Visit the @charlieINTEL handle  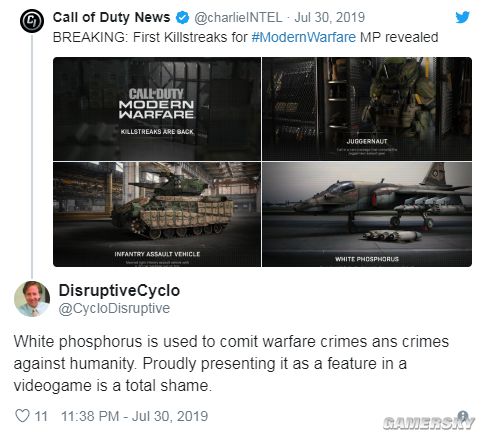(x=238, y=18)
